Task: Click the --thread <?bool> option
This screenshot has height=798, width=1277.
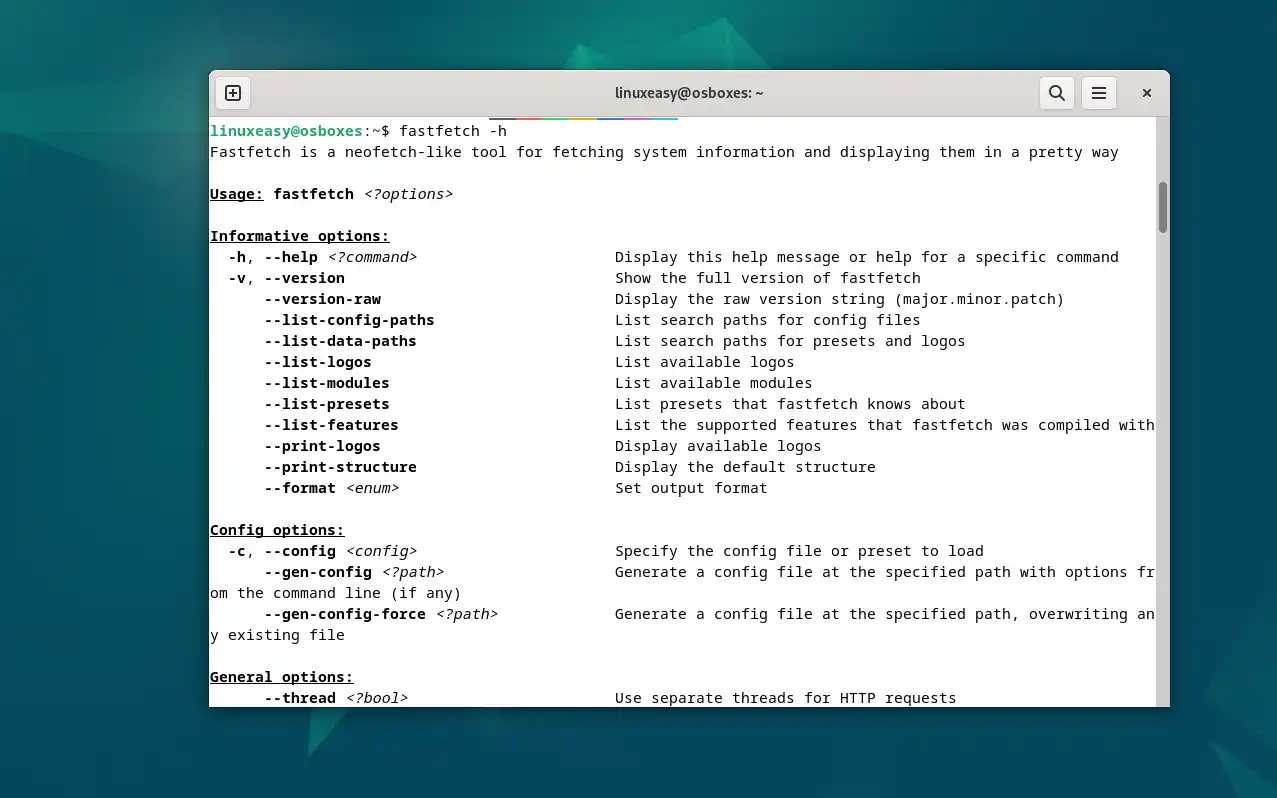Action: (x=336, y=698)
